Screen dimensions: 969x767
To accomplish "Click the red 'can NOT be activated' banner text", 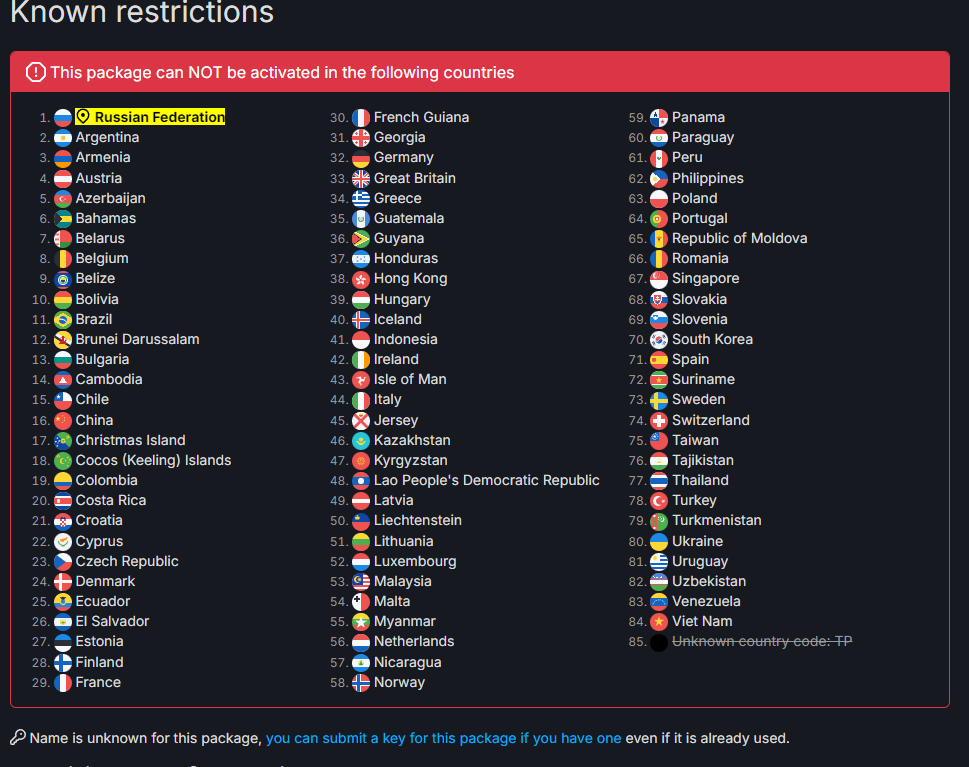I will pos(282,72).
